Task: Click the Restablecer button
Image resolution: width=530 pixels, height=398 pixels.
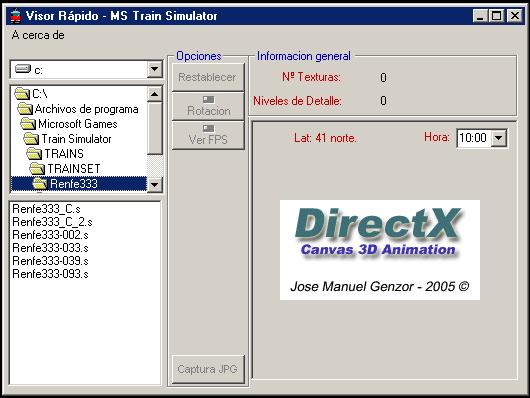Action: click(x=208, y=77)
